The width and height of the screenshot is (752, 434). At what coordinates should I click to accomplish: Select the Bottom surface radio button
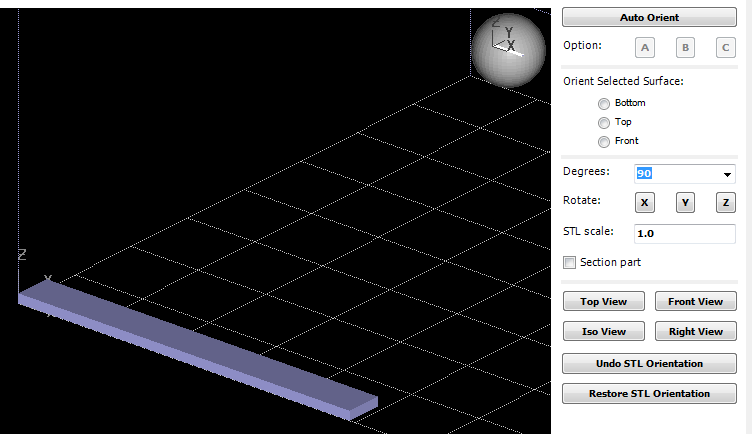coord(604,103)
